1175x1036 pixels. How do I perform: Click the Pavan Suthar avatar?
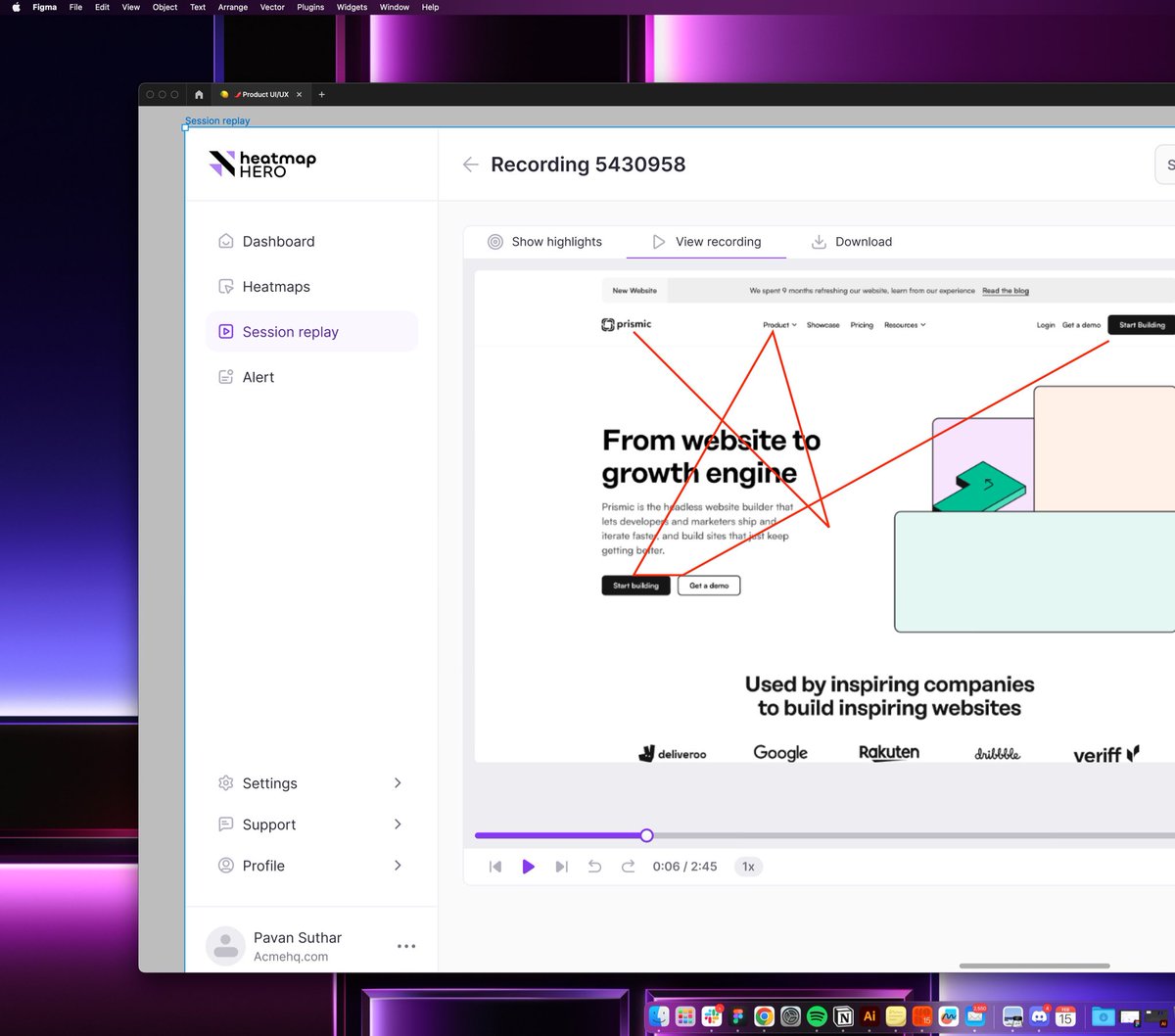[225, 946]
